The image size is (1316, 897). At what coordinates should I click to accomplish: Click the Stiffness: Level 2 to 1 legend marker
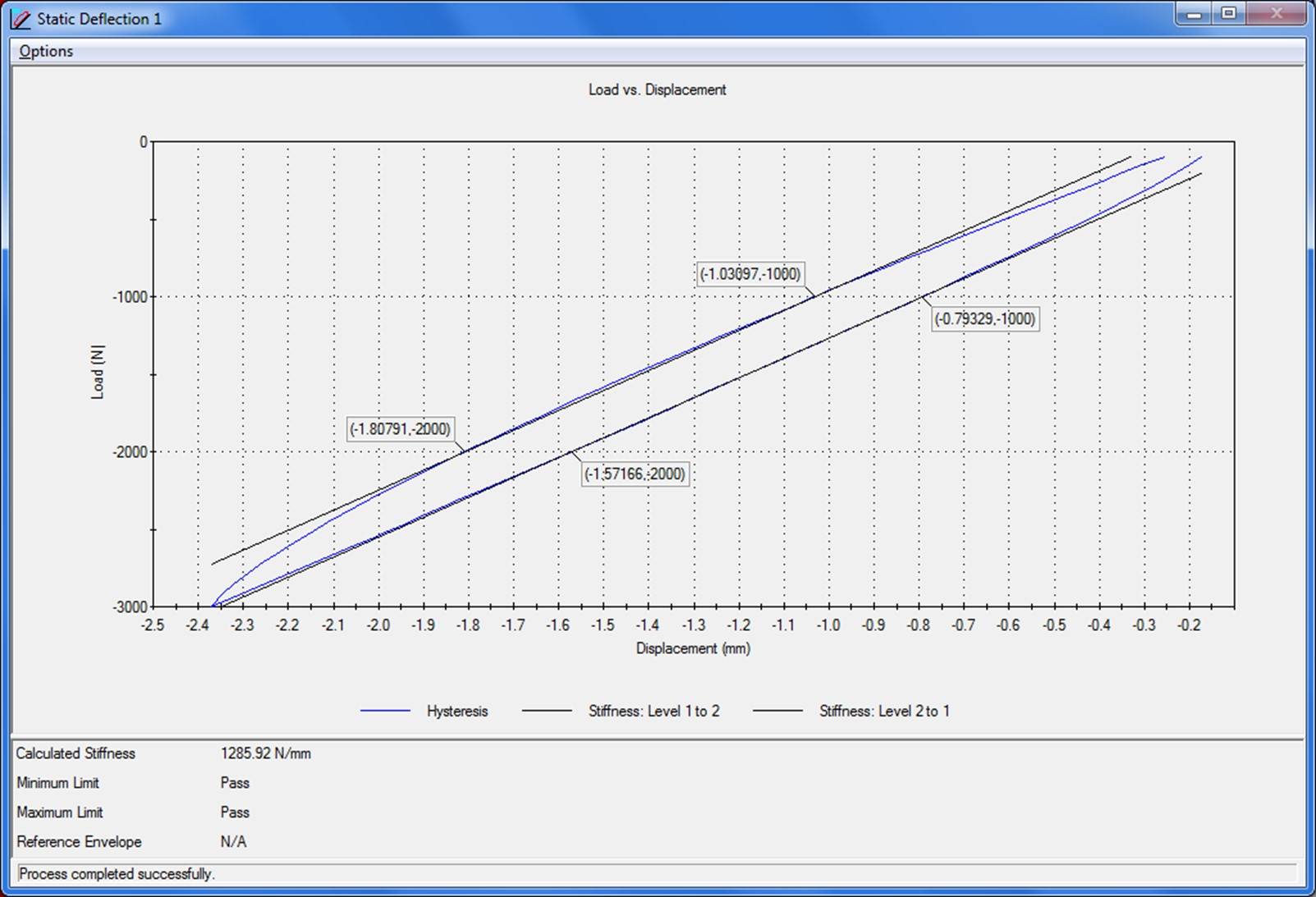pyautogui.click(x=777, y=711)
